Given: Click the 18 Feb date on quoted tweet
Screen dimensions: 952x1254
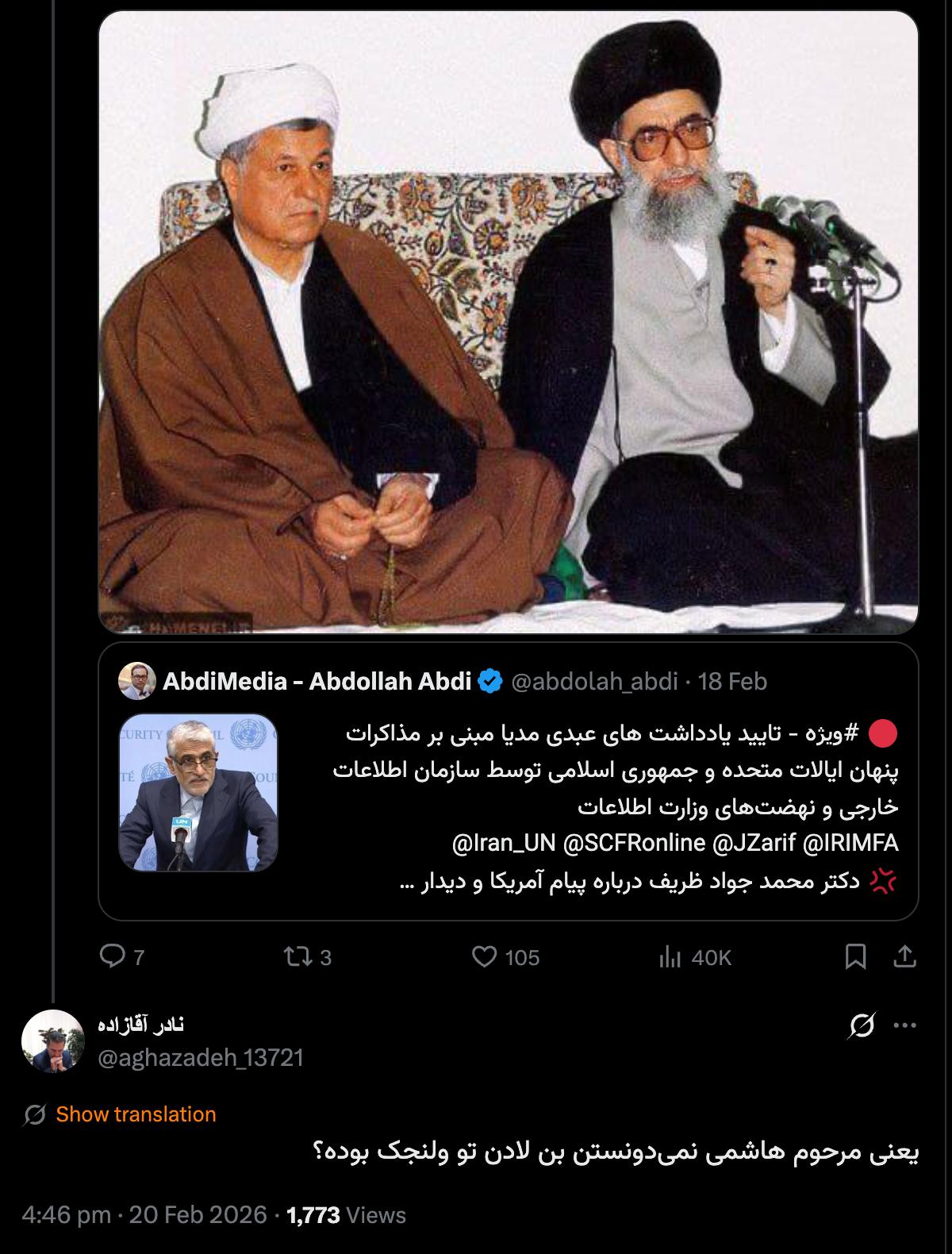Looking at the screenshot, I should click(x=732, y=681).
